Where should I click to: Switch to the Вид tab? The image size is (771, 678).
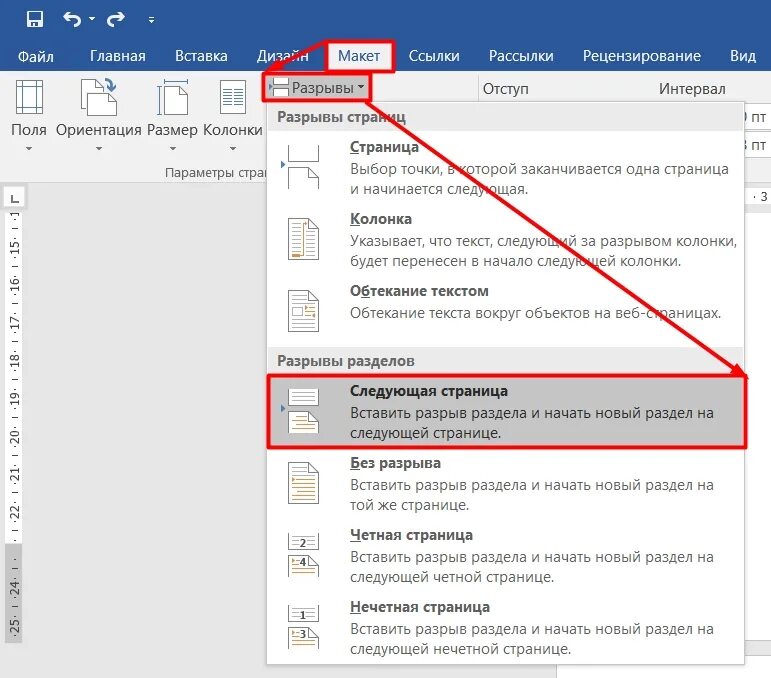tap(742, 56)
